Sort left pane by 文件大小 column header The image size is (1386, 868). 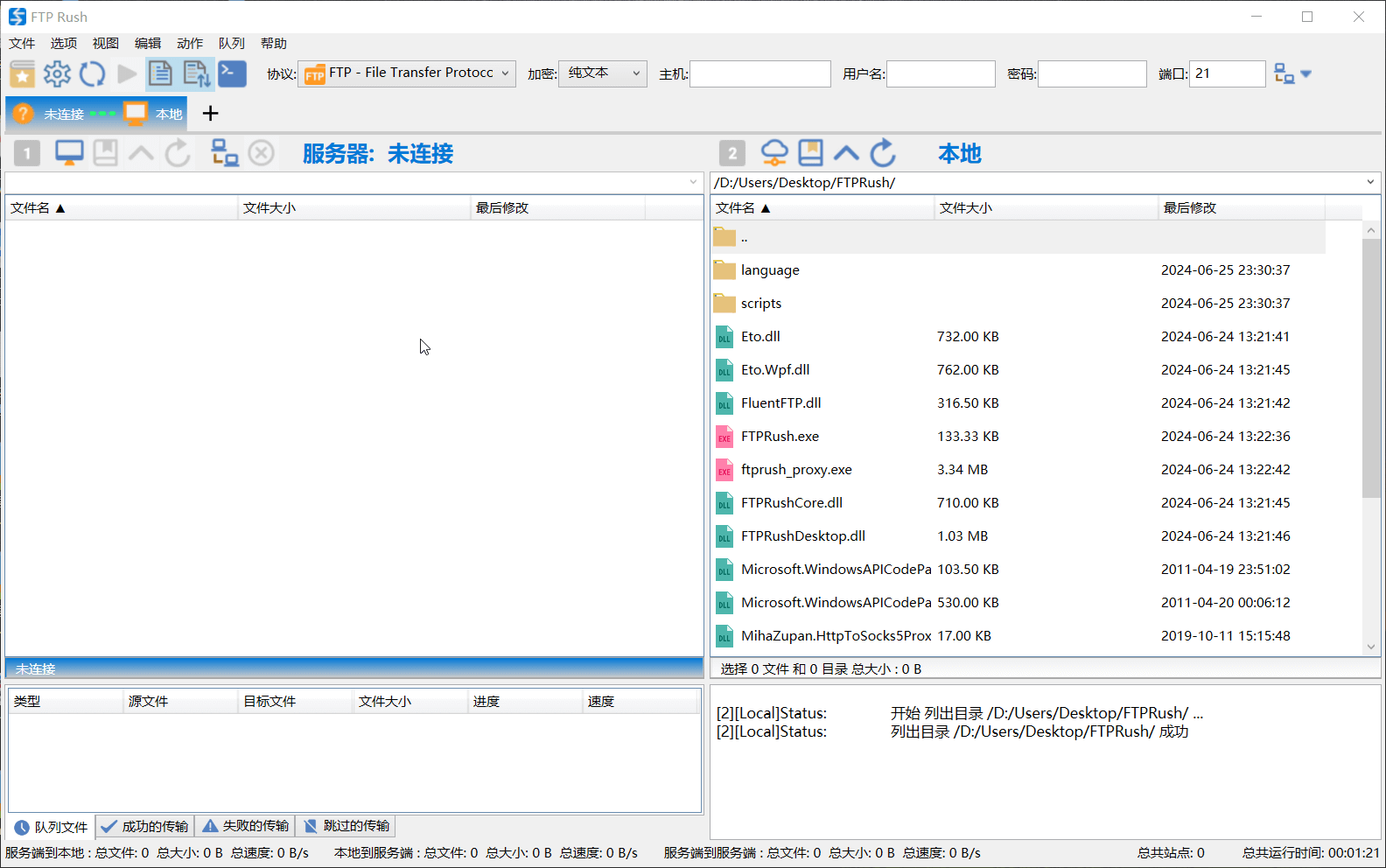[354, 207]
